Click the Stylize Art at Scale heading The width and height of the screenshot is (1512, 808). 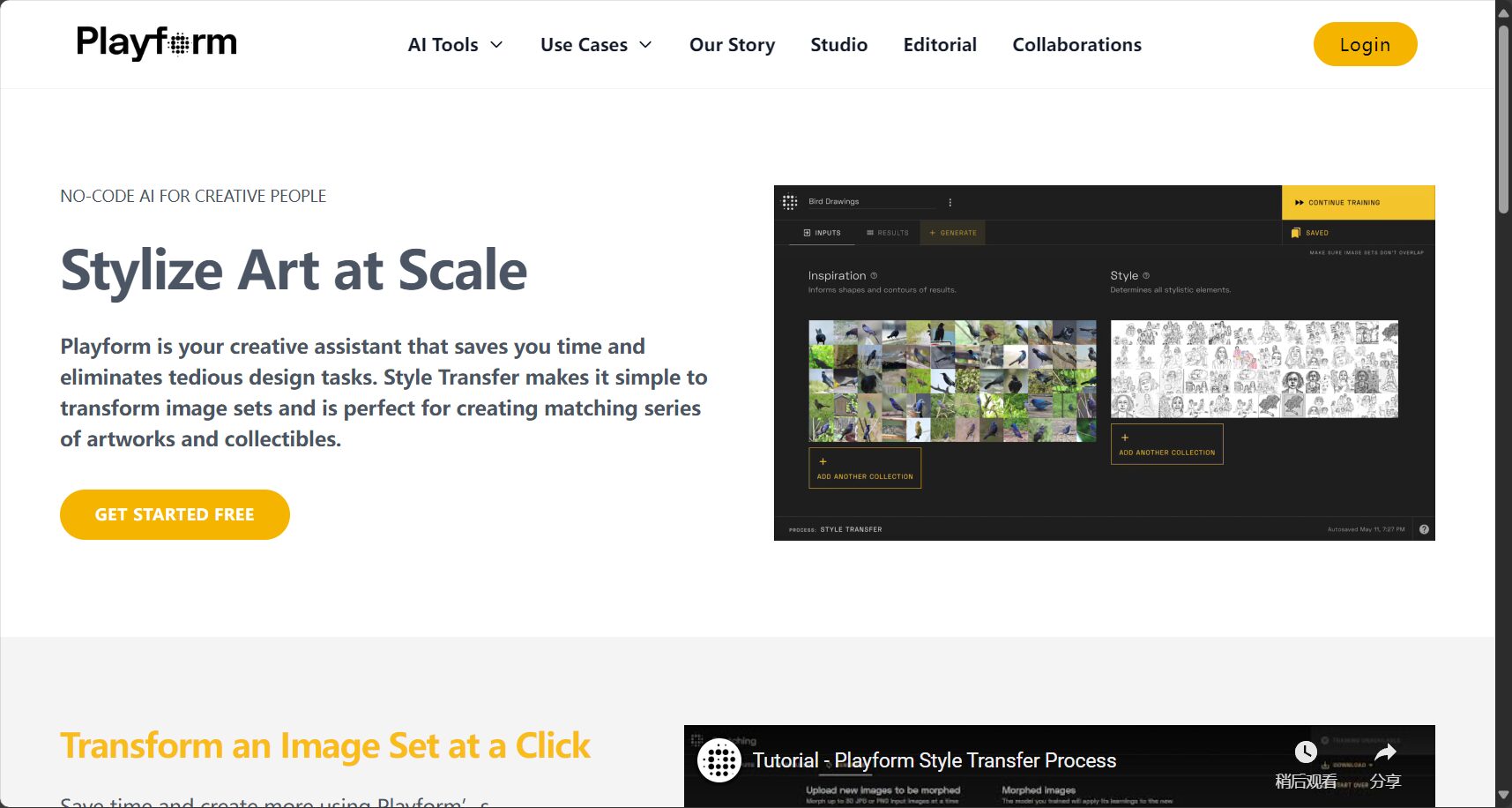click(x=294, y=270)
